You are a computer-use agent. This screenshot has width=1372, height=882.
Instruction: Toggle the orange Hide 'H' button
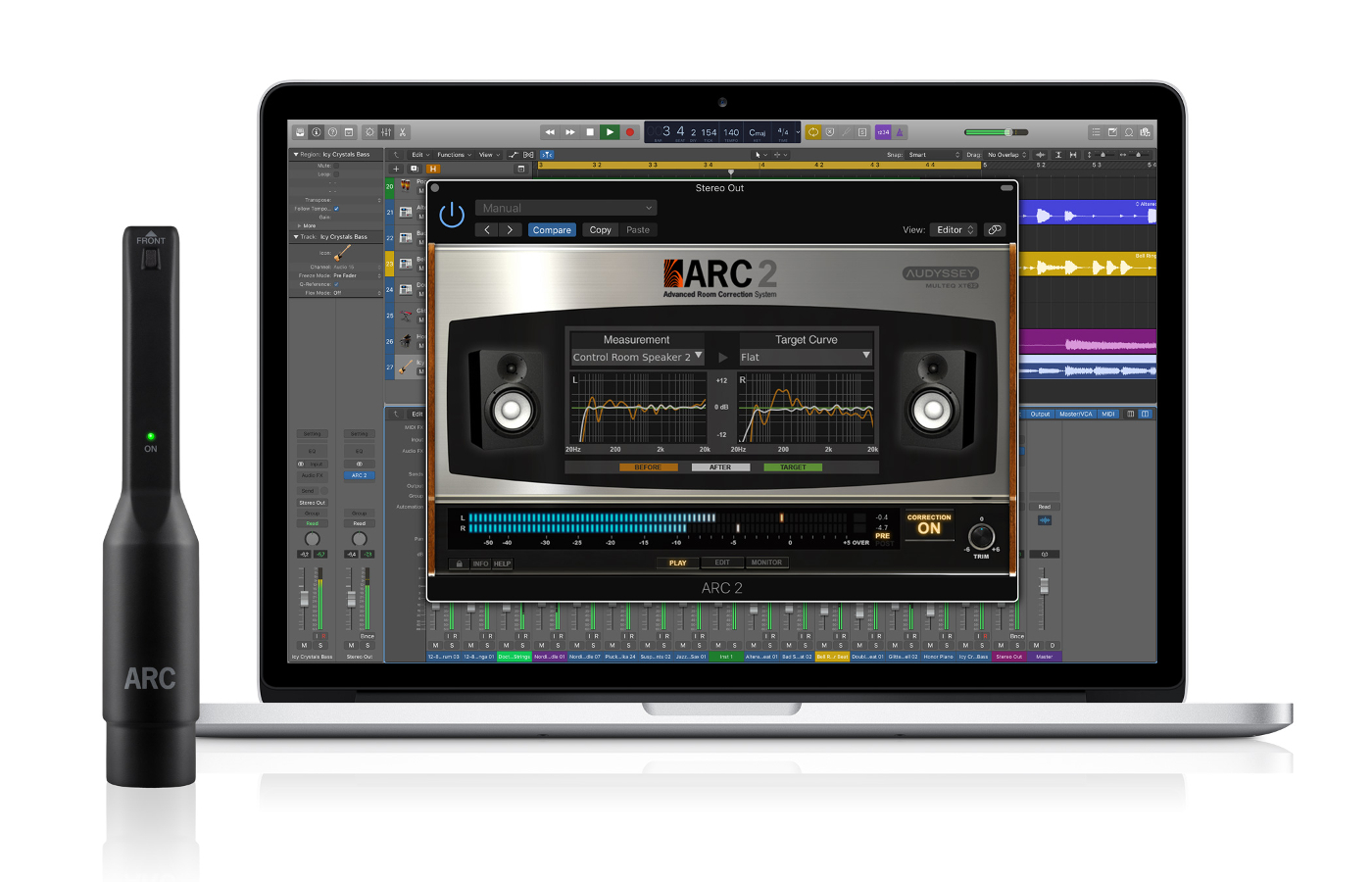432,169
